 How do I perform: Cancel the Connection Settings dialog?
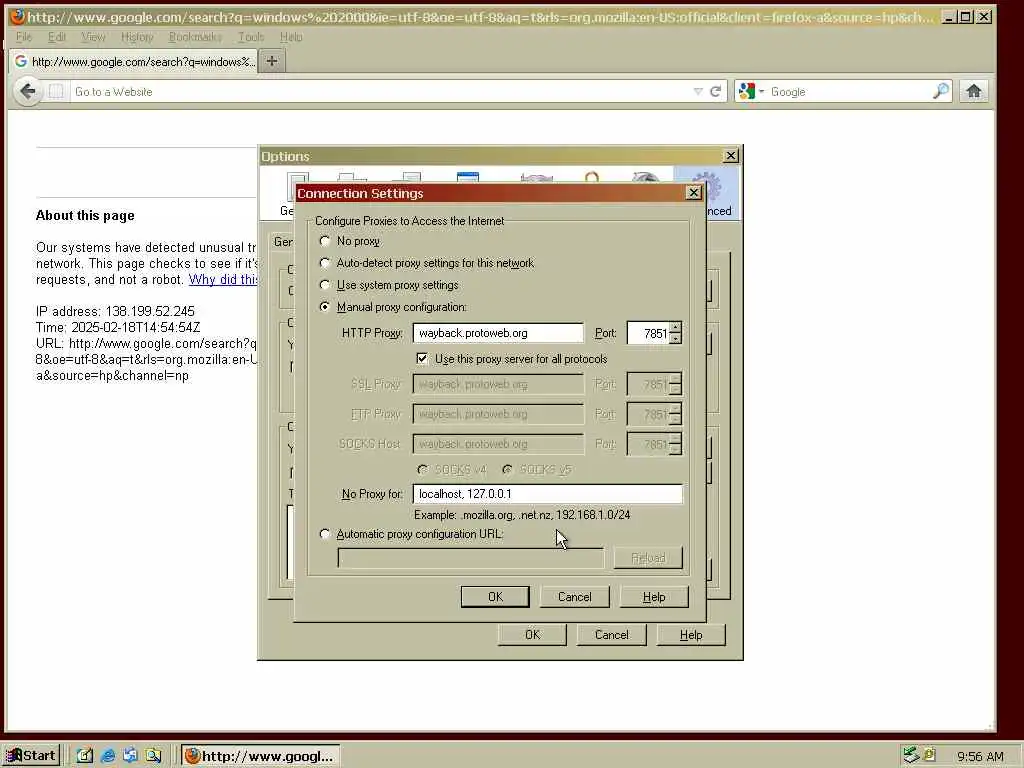pos(575,597)
